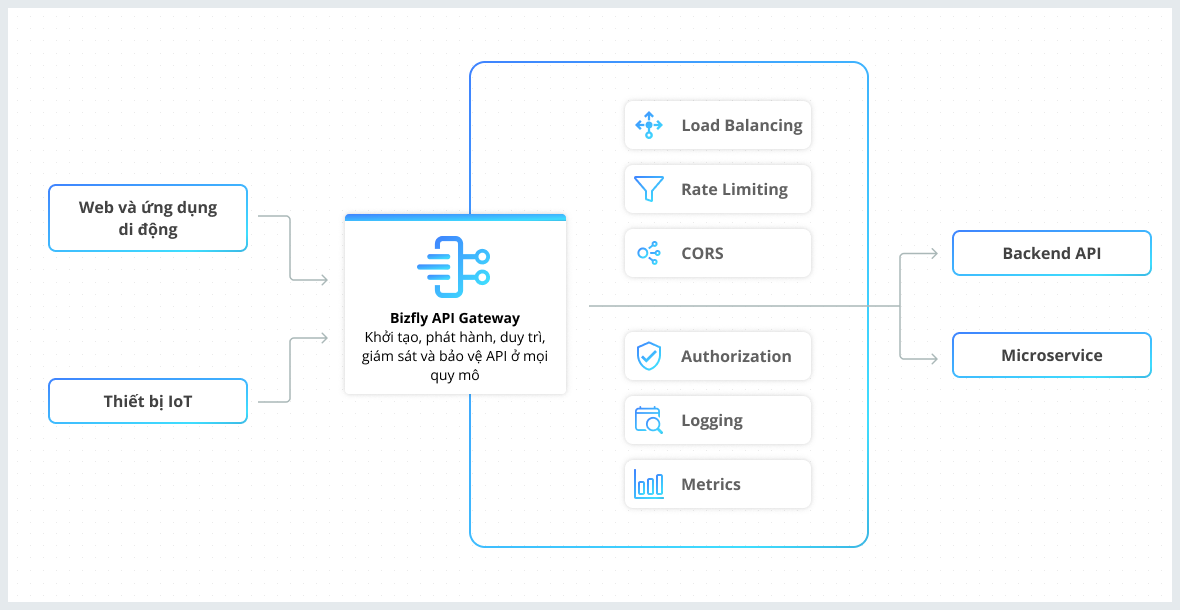Click the Backend API box
The width and height of the screenshot is (1180, 610).
coord(1051,253)
